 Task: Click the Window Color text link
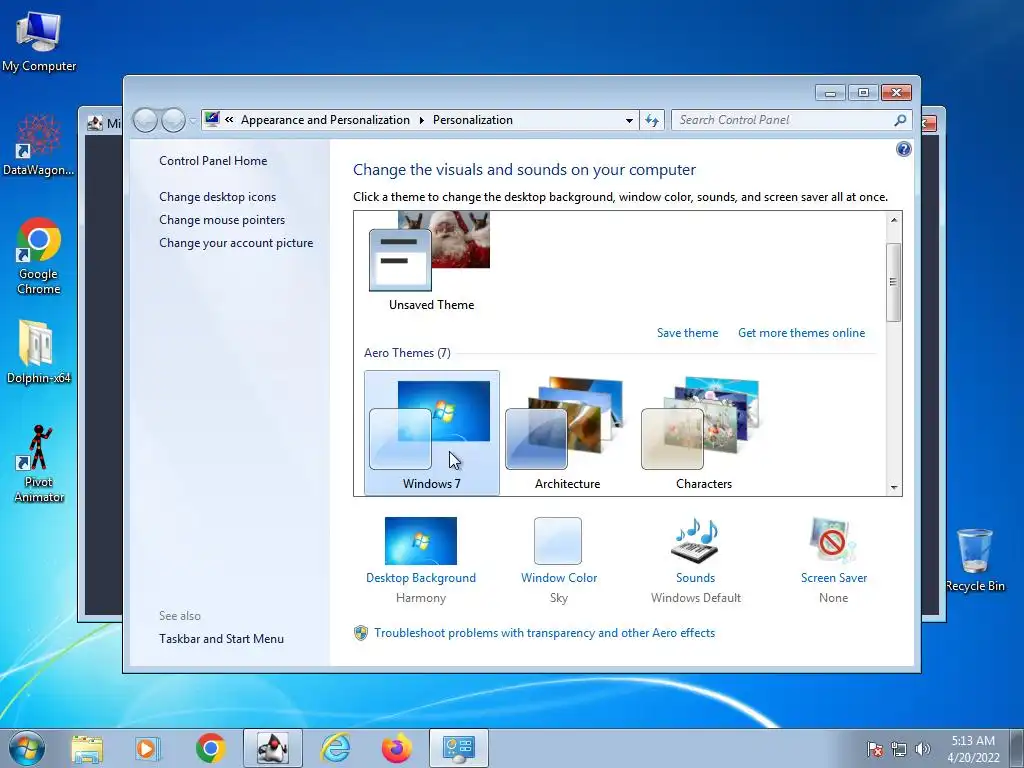pos(558,578)
